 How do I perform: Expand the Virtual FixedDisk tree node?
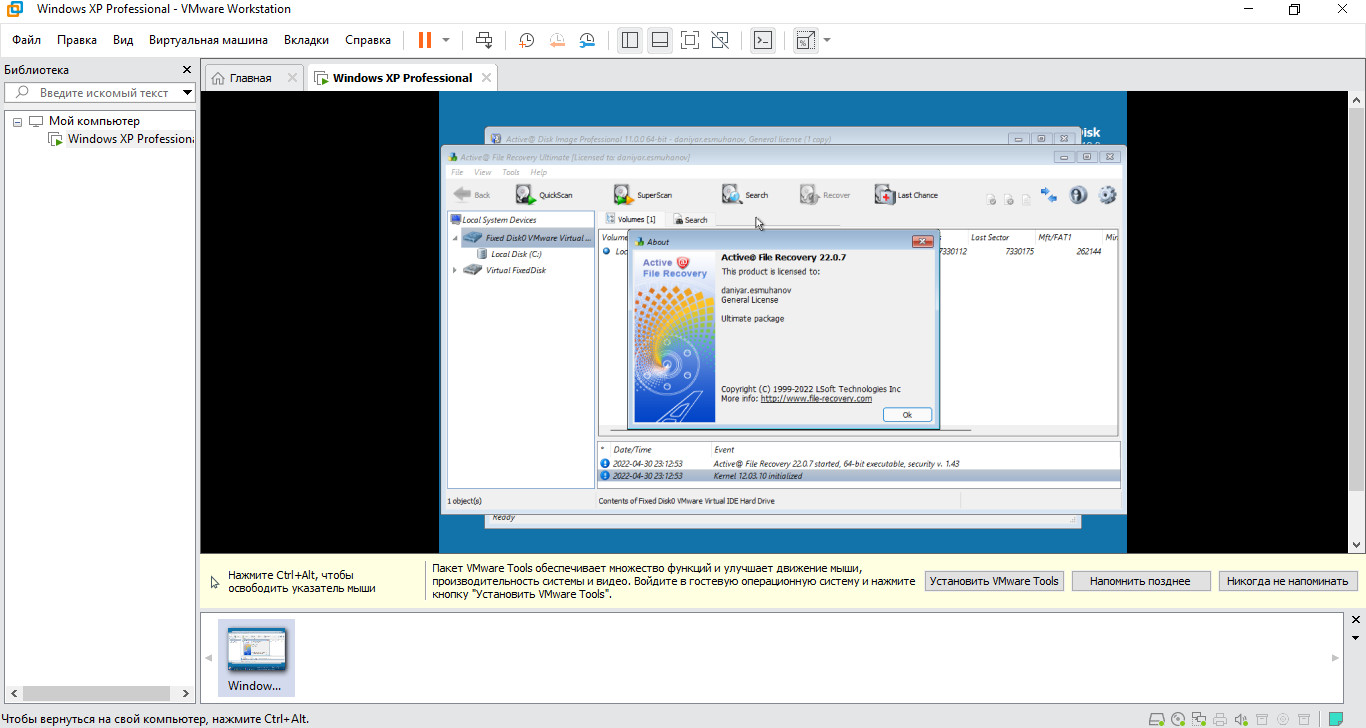pyautogui.click(x=455, y=270)
